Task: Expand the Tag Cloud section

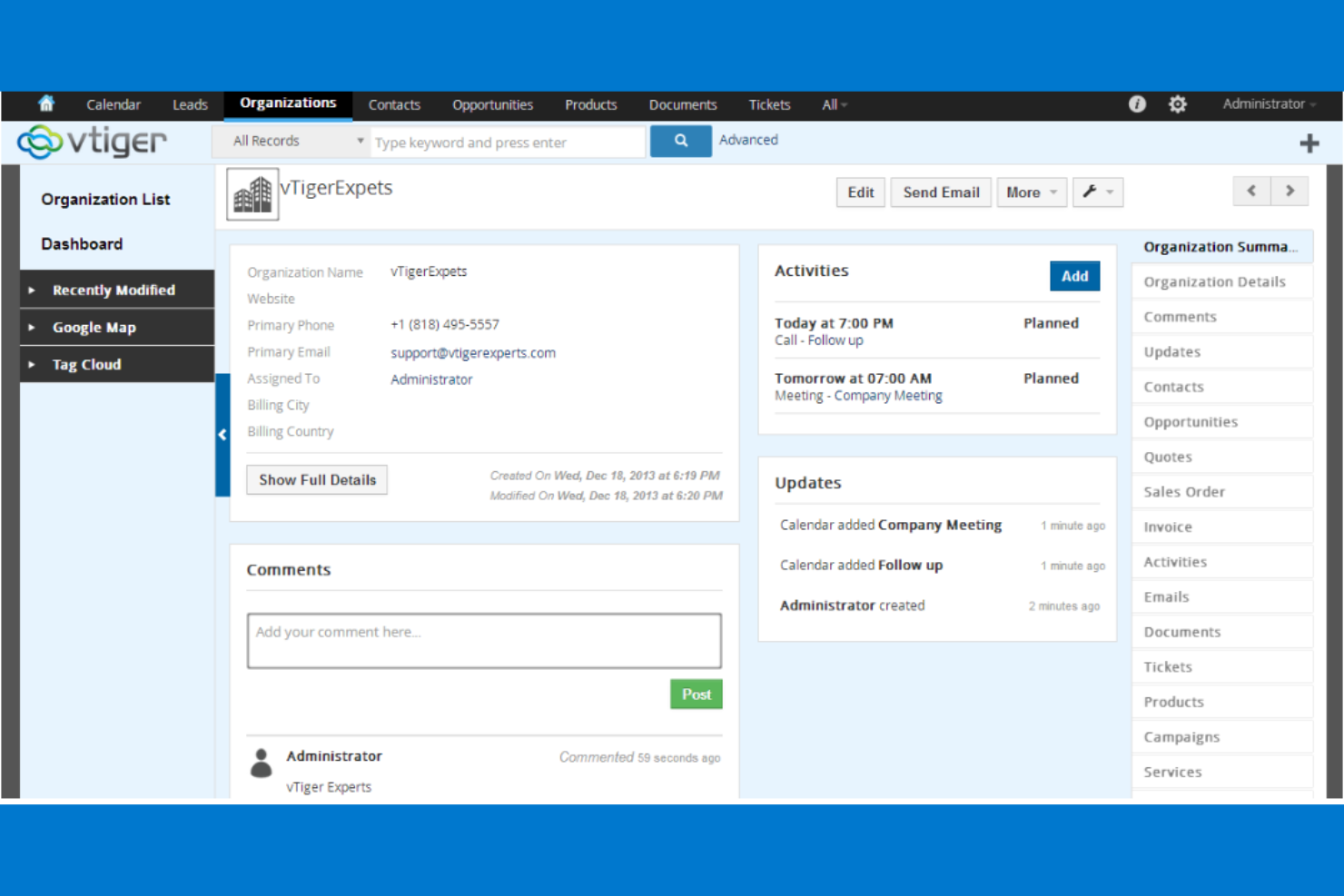Action: [x=117, y=364]
